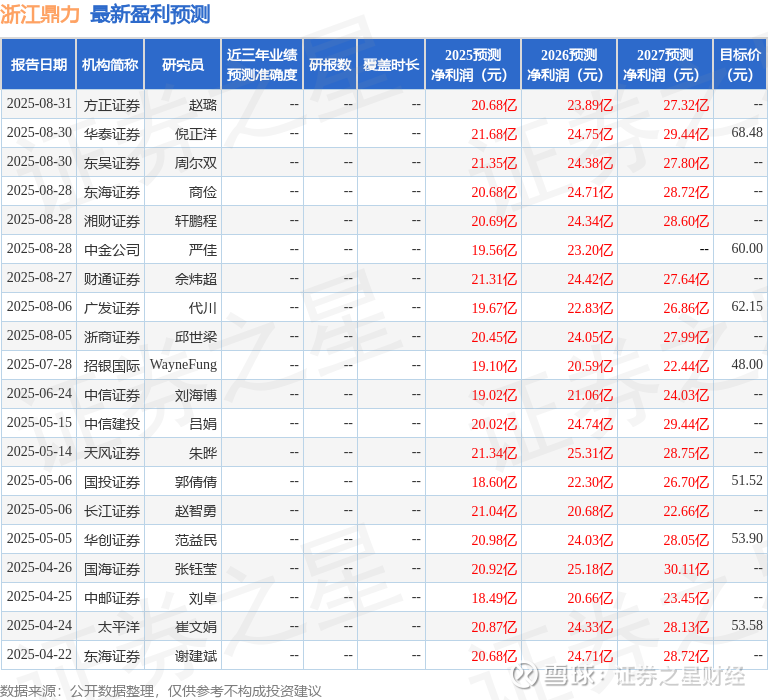
Task: Click analyst name WayneFung
Action: point(183,365)
